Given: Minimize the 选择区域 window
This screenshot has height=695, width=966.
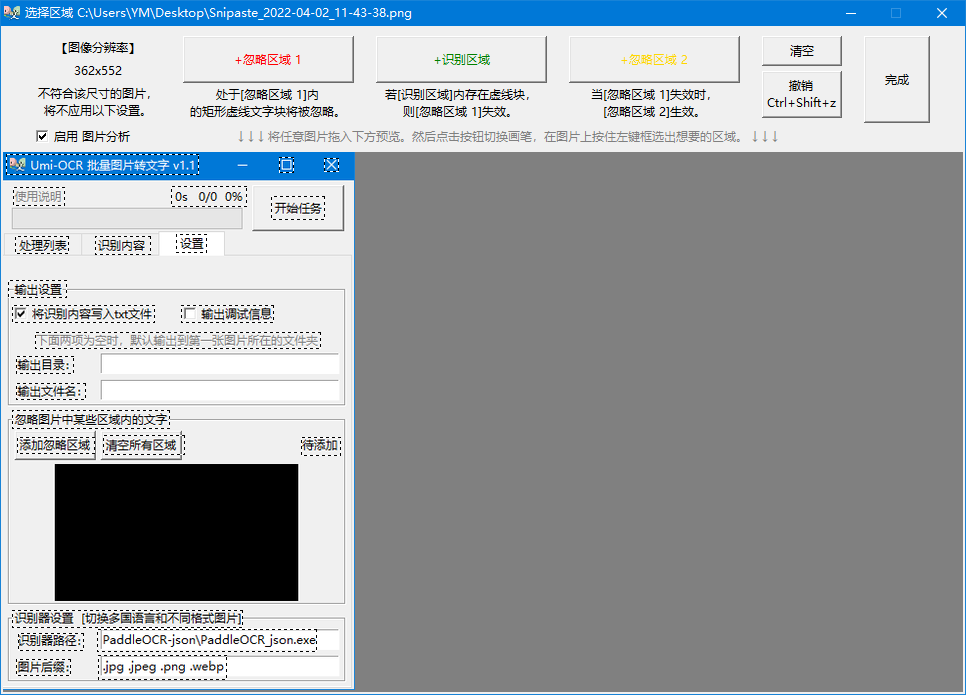Looking at the screenshot, I should coord(851,13).
